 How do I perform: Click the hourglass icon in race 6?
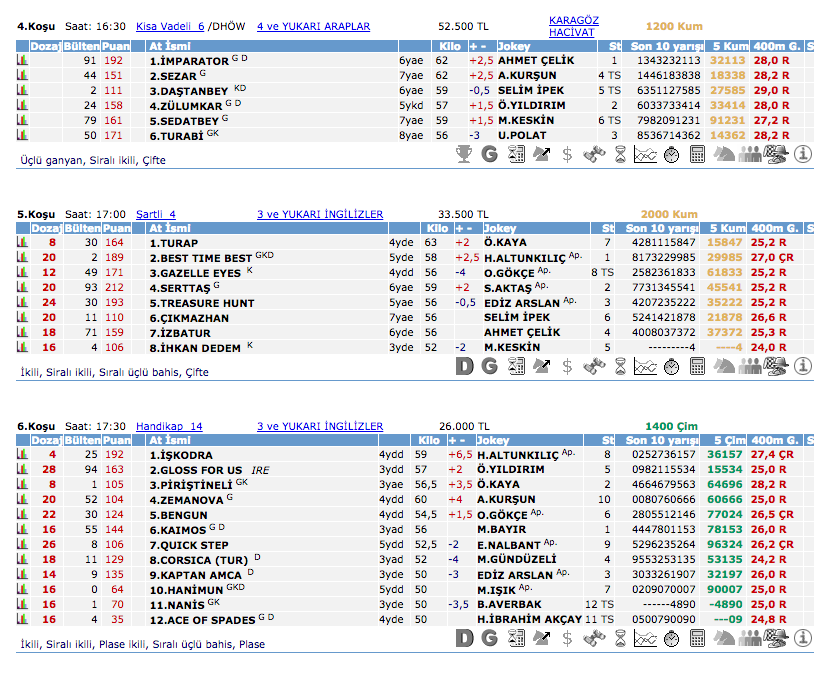[620, 639]
